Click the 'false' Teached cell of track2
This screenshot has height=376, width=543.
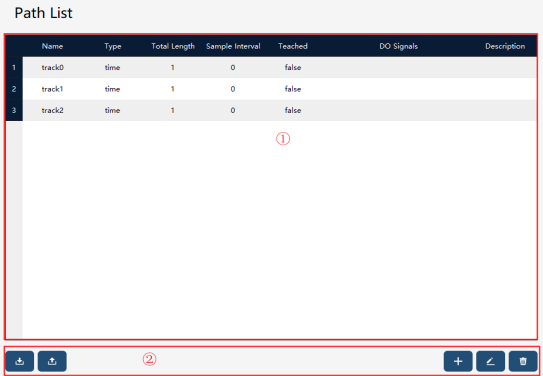tap(293, 110)
